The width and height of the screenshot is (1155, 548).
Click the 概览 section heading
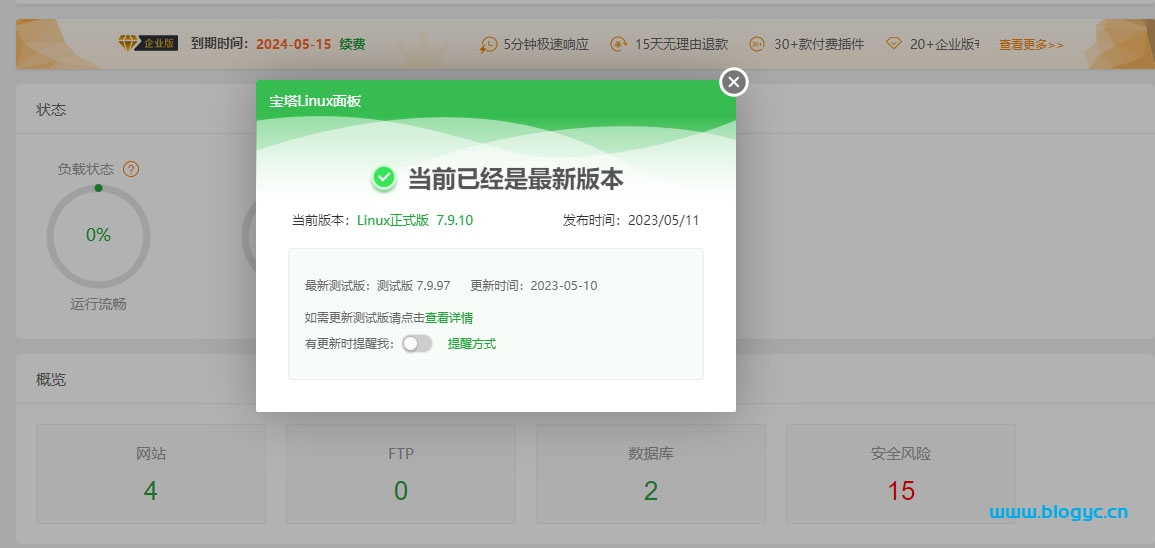[x=51, y=380]
